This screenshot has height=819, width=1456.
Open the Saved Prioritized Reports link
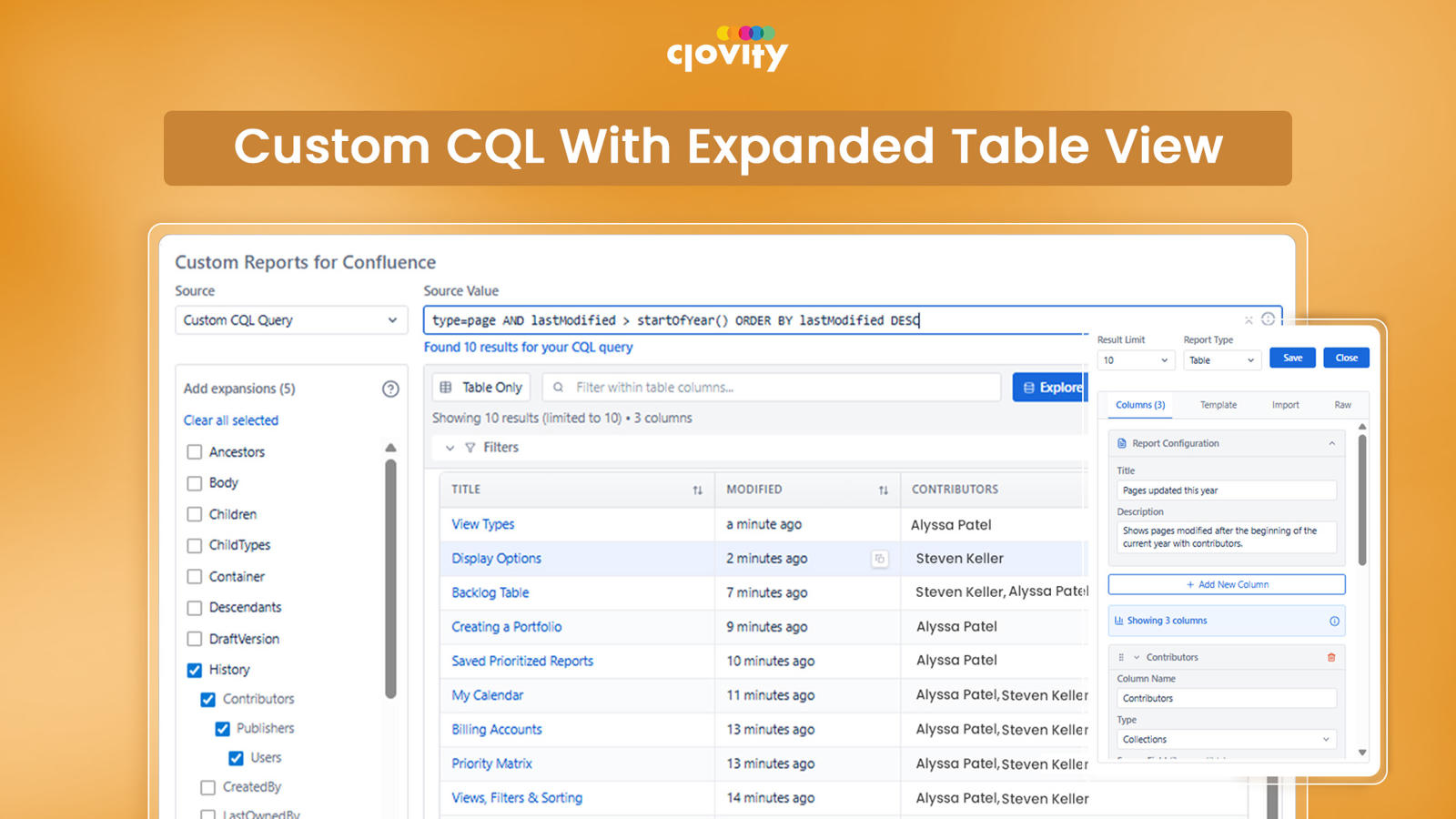click(x=522, y=662)
